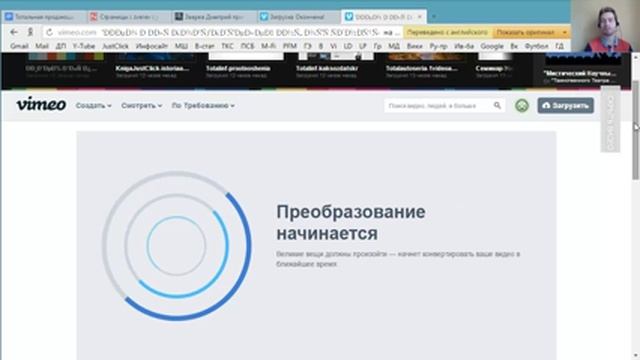Switch to the second browser tab
This screenshot has width=640, height=360.
(129, 17)
